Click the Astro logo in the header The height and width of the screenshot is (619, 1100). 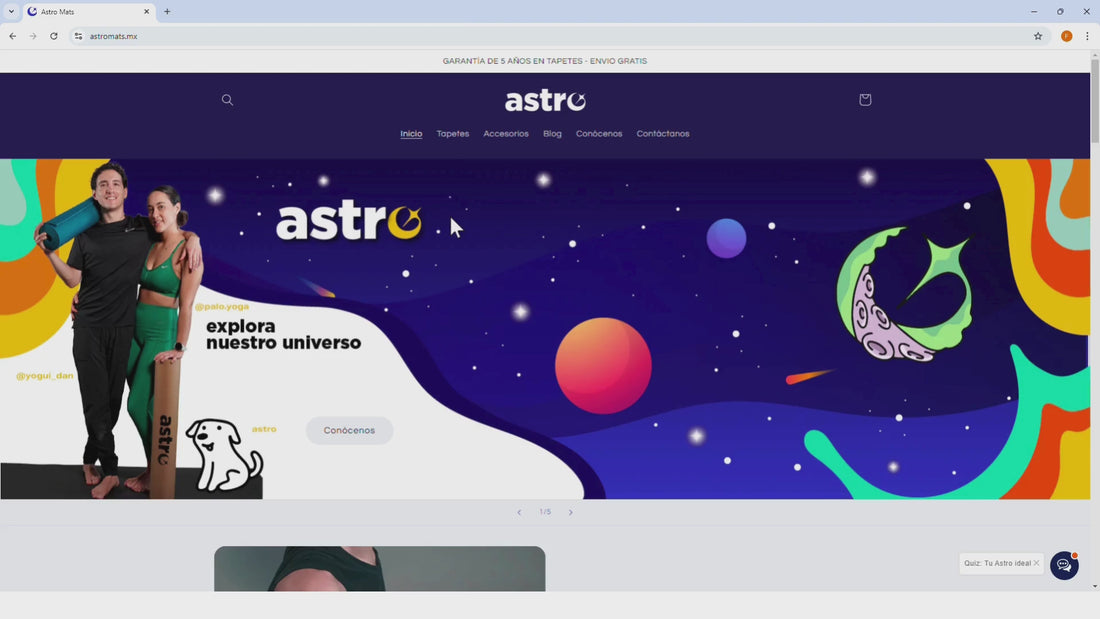(545, 101)
